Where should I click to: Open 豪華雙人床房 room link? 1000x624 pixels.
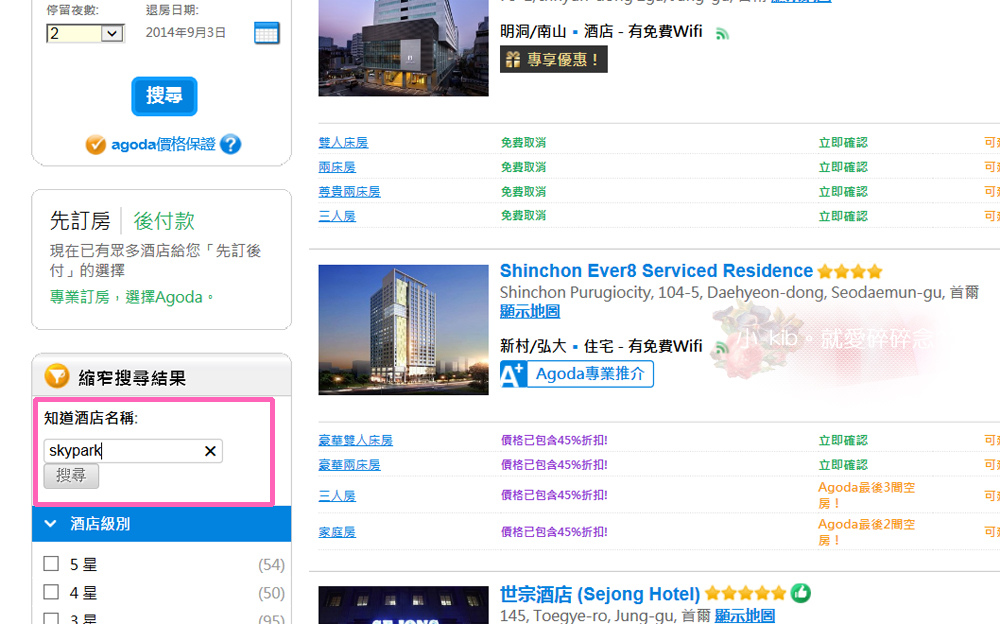[355, 440]
